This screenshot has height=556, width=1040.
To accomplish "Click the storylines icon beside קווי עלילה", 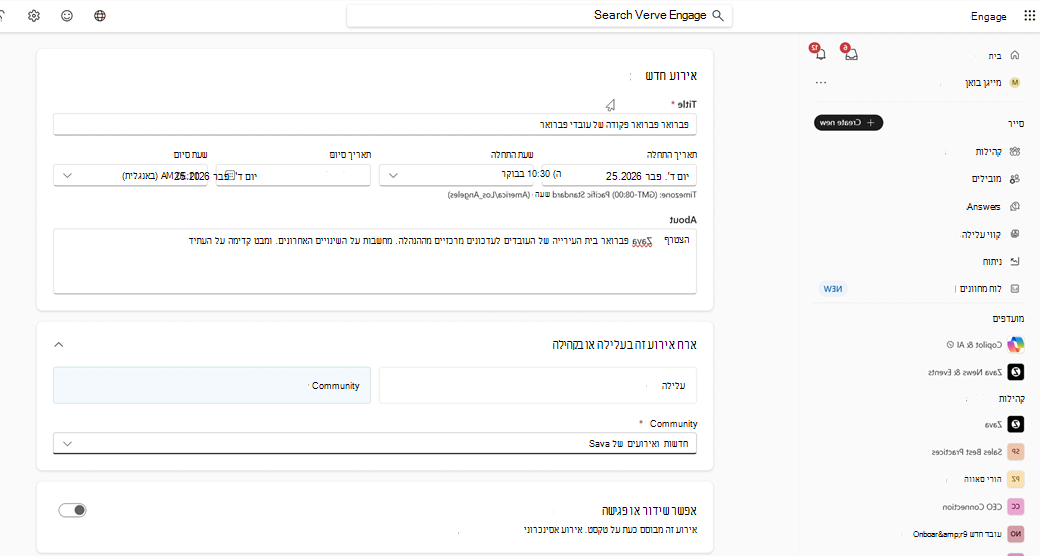I will [x=1015, y=234].
